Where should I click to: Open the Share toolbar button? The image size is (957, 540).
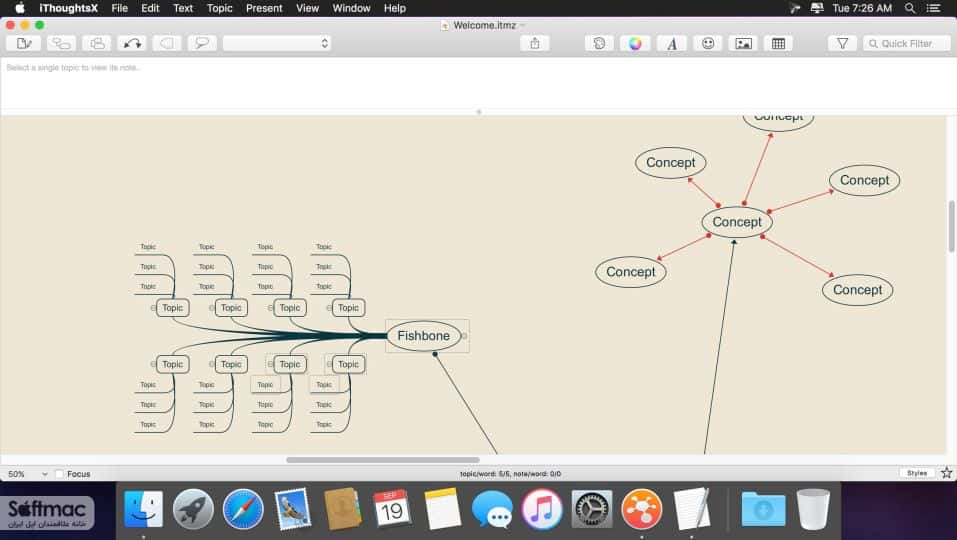point(535,43)
